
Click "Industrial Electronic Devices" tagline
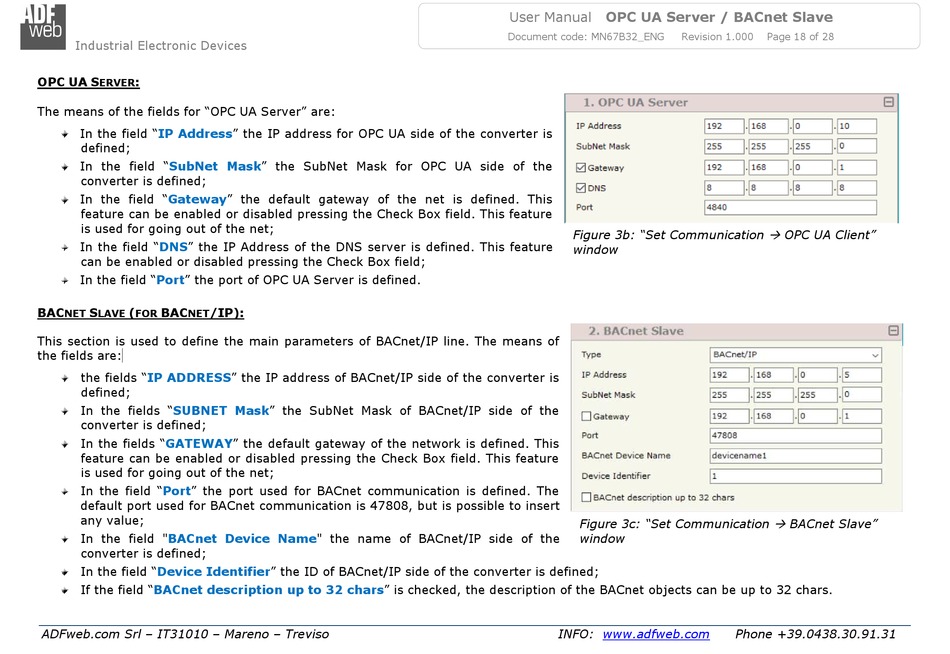tap(161, 45)
